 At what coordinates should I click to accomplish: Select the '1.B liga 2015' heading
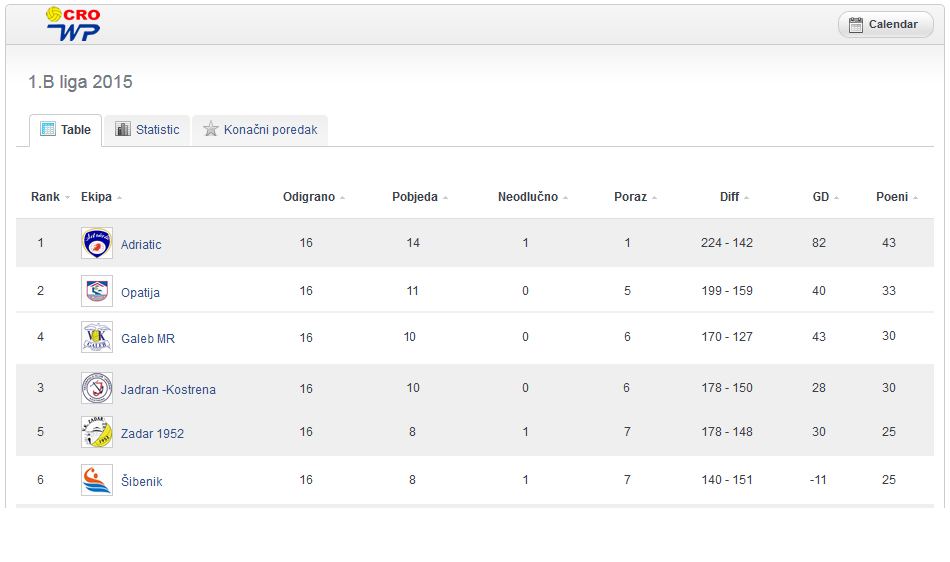pyautogui.click(x=80, y=82)
